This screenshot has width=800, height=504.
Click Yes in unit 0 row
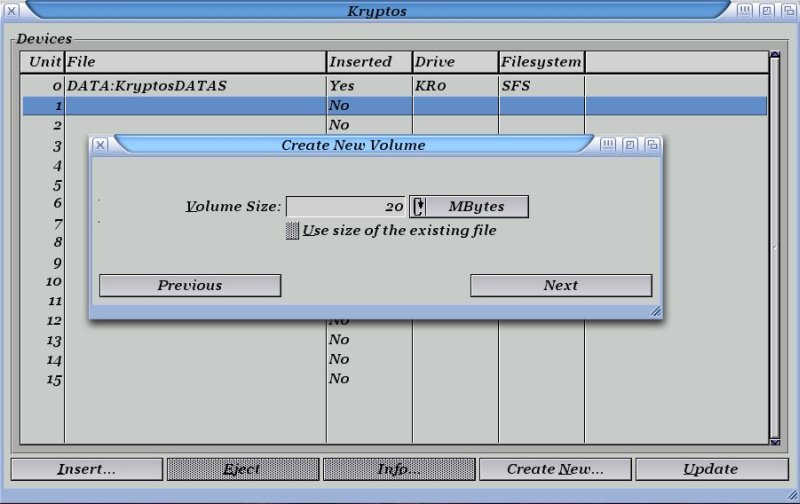[341, 86]
